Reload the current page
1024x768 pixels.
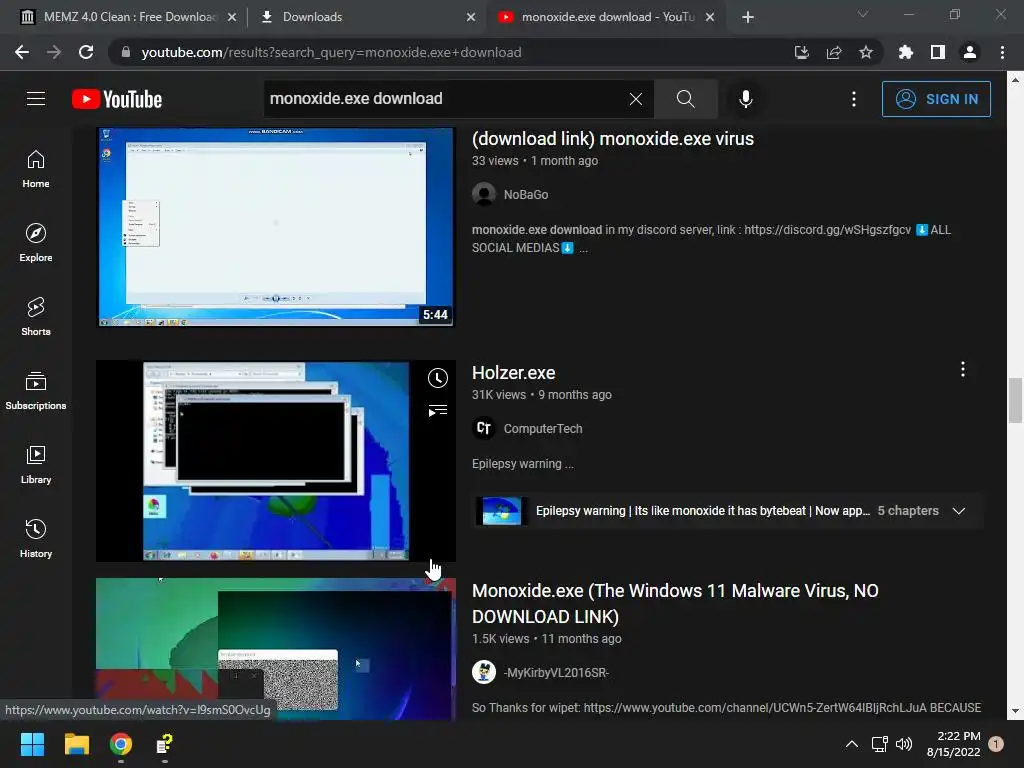click(86, 52)
